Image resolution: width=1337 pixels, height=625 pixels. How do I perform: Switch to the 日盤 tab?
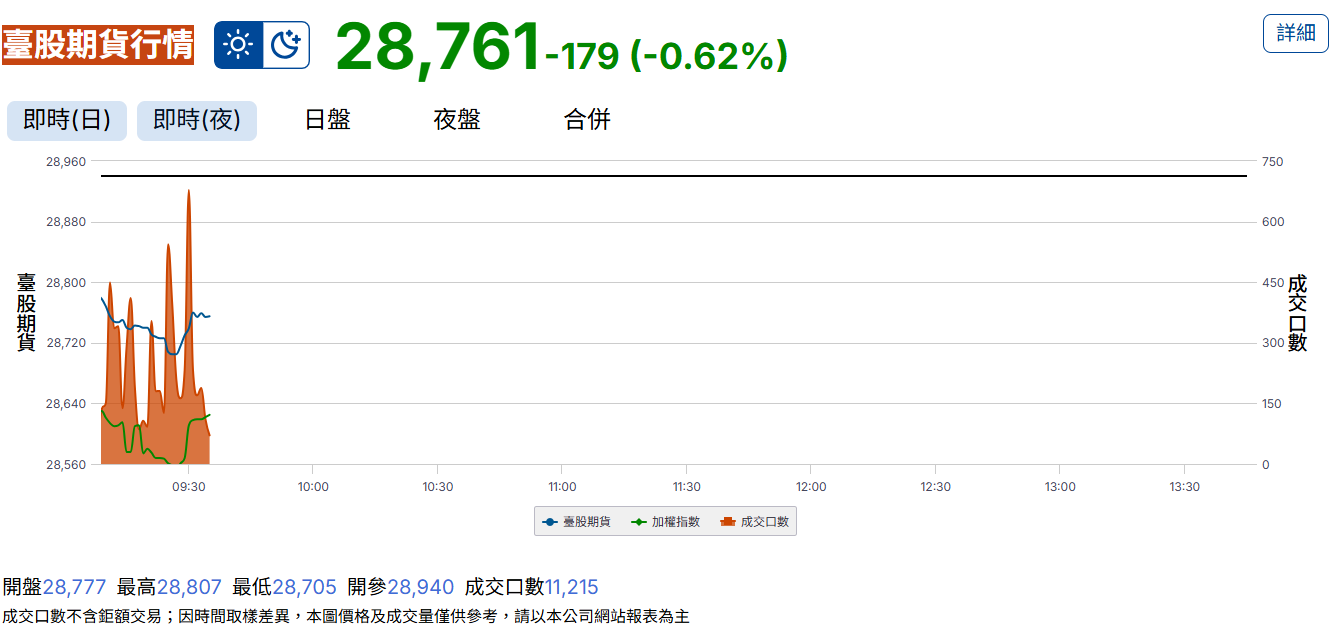pos(327,121)
